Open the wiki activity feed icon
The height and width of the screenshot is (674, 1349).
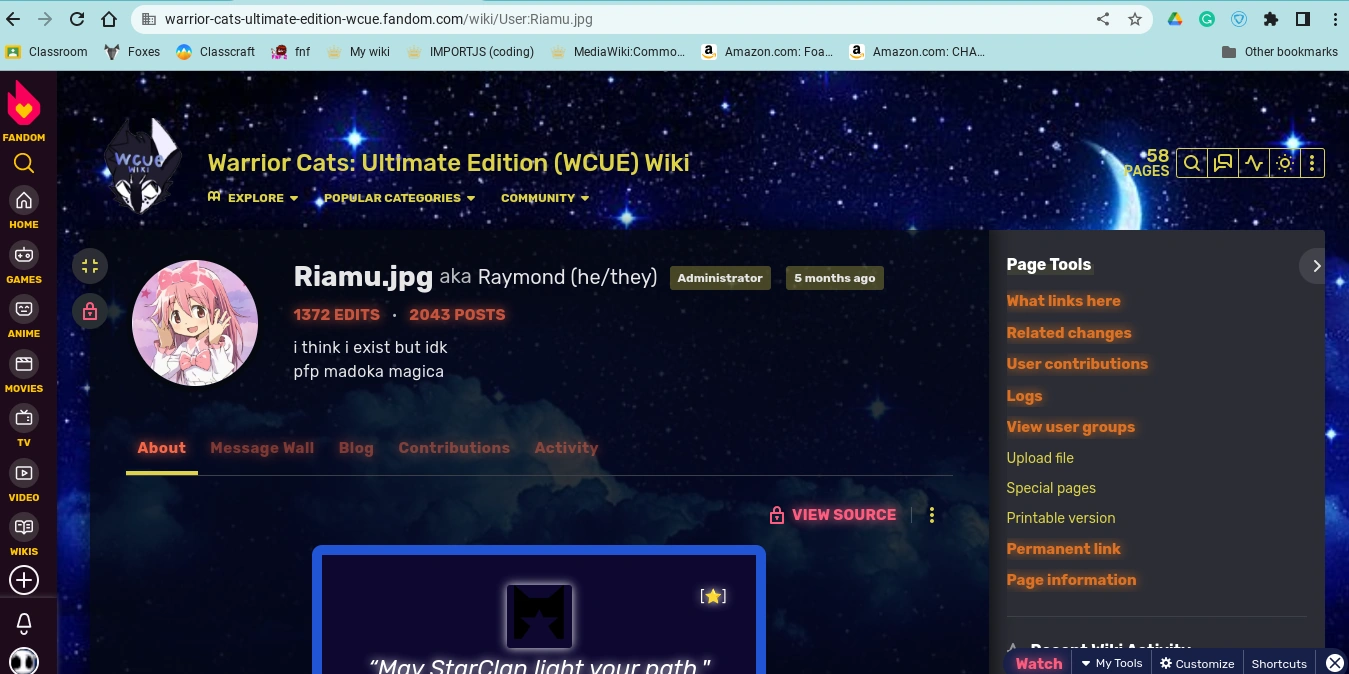1253,163
